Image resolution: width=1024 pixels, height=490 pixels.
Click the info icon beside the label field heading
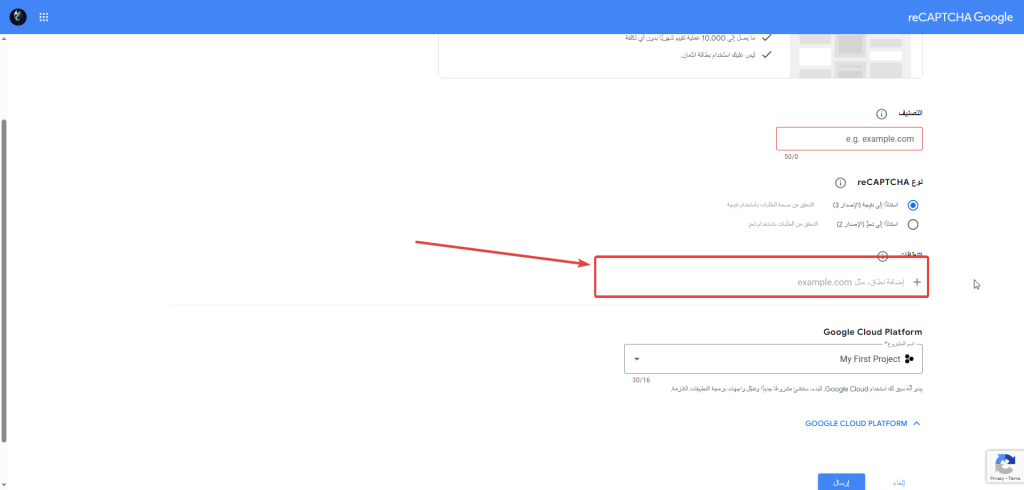point(882,115)
